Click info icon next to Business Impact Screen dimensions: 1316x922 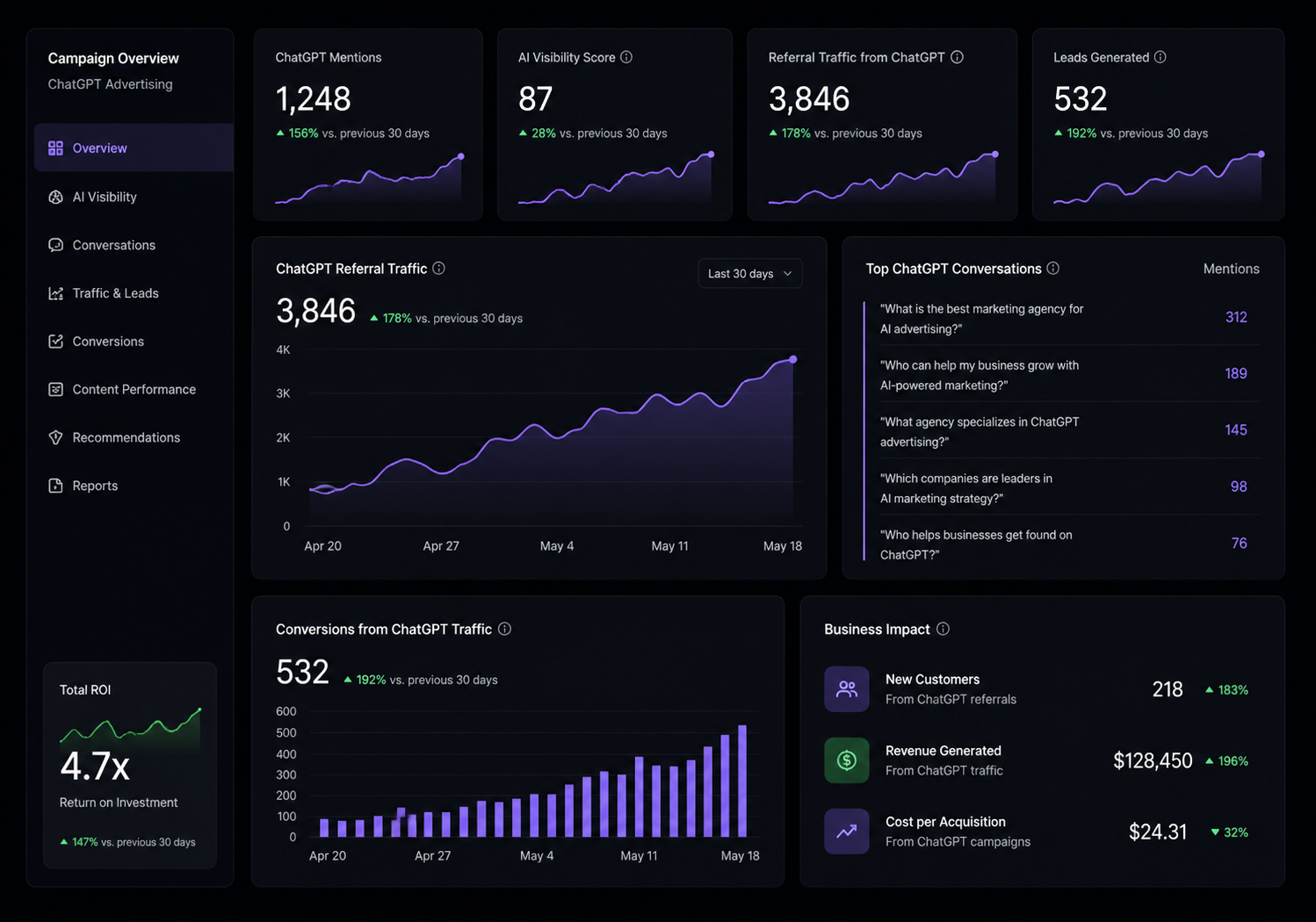(x=943, y=629)
